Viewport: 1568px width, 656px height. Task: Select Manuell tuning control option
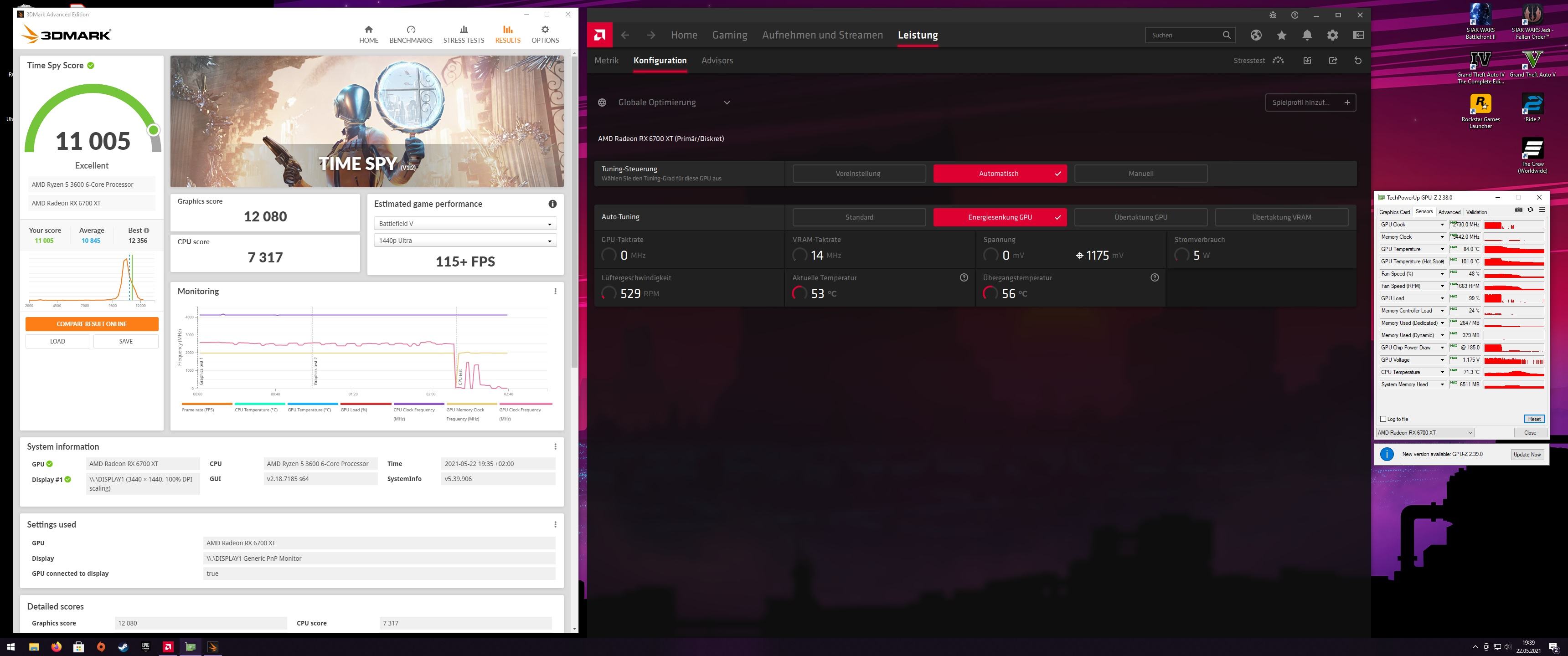click(x=1140, y=174)
